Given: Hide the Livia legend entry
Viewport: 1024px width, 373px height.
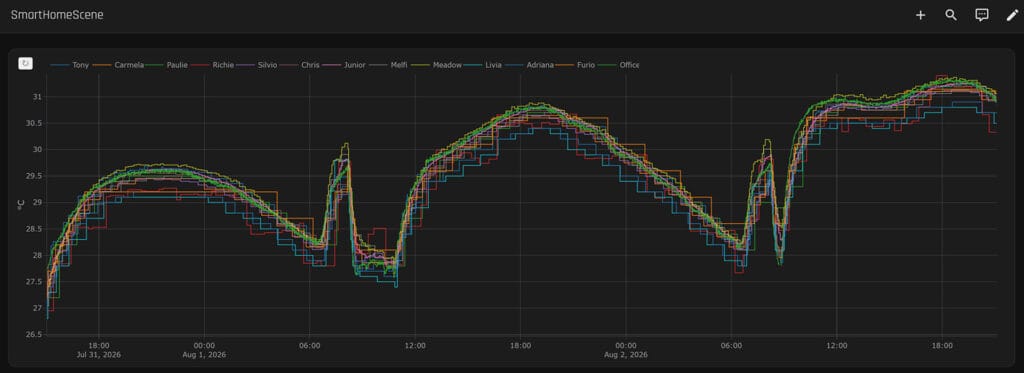Looking at the screenshot, I should click(484, 65).
